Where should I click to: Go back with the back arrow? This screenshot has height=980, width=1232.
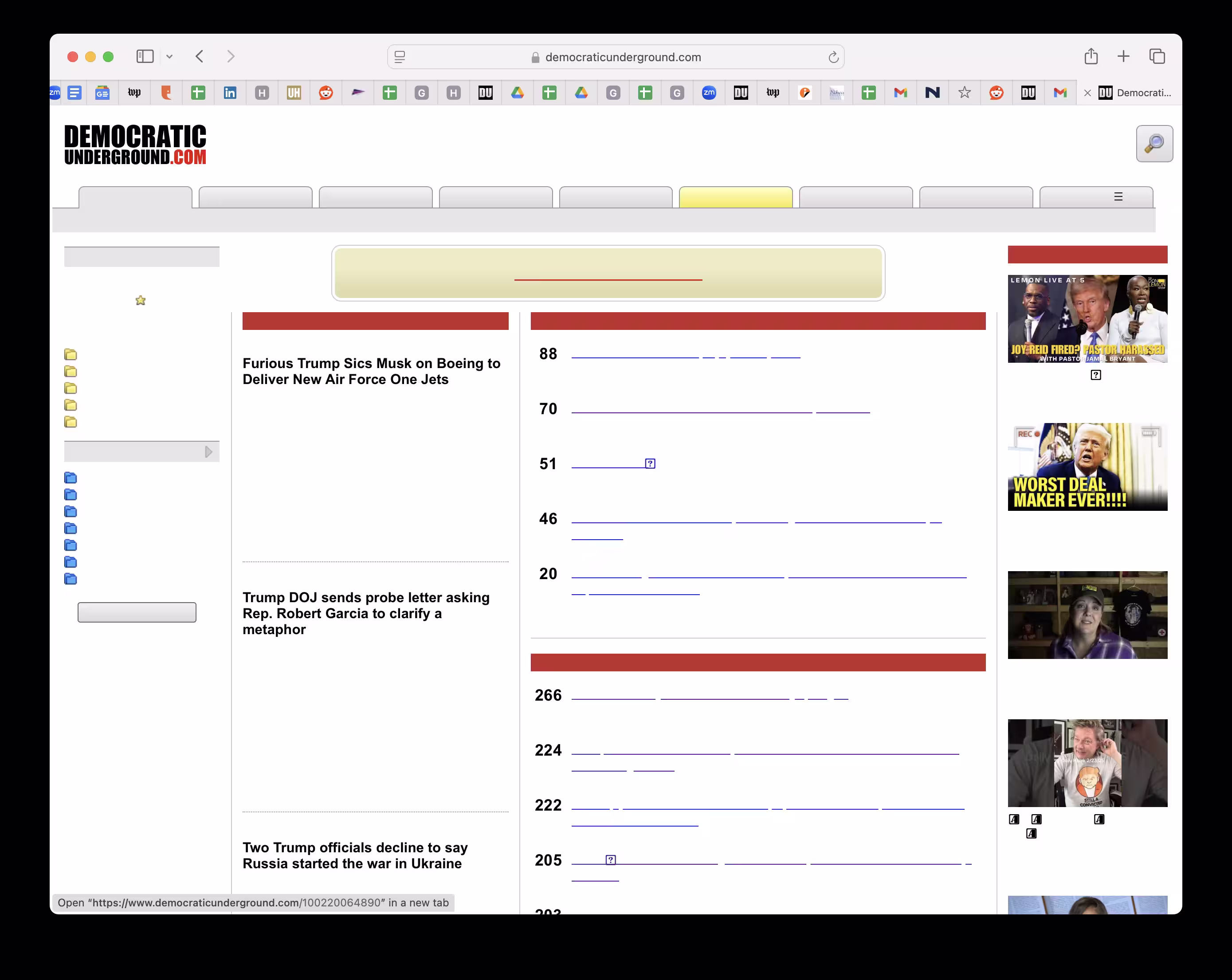[200, 57]
